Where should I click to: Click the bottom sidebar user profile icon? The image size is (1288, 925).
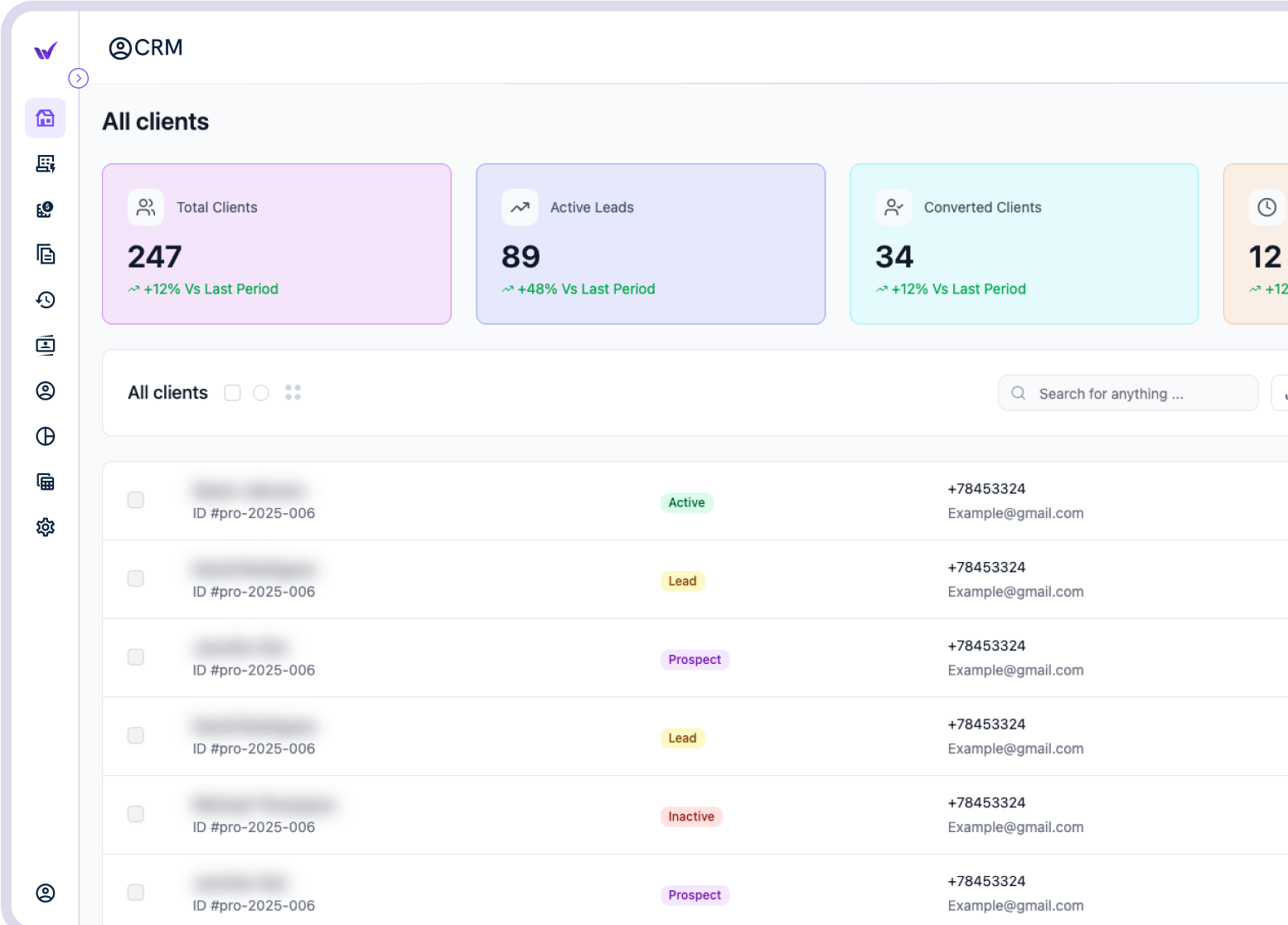(x=46, y=893)
